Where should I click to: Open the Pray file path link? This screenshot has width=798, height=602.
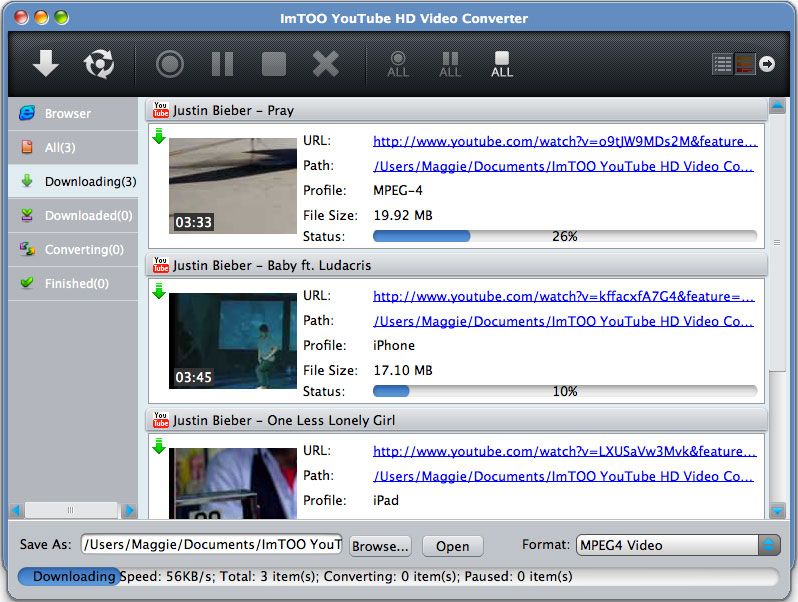click(563, 166)
